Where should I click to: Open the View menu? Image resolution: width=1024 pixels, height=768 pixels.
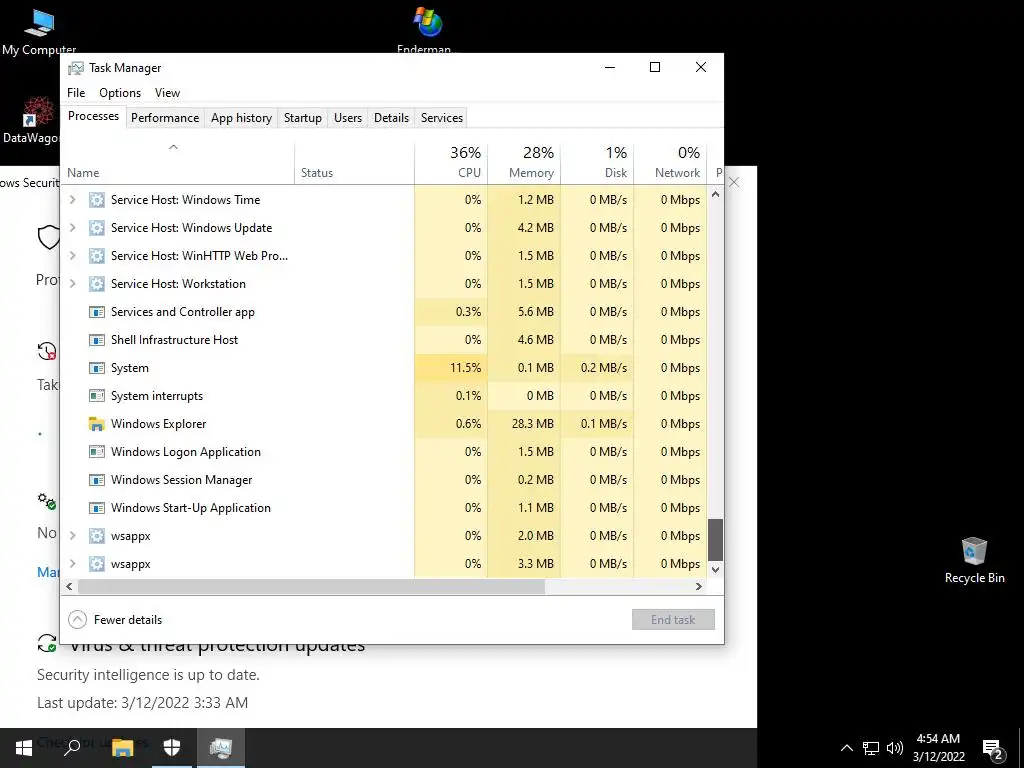pyautogui.click(x=167, y=93)
